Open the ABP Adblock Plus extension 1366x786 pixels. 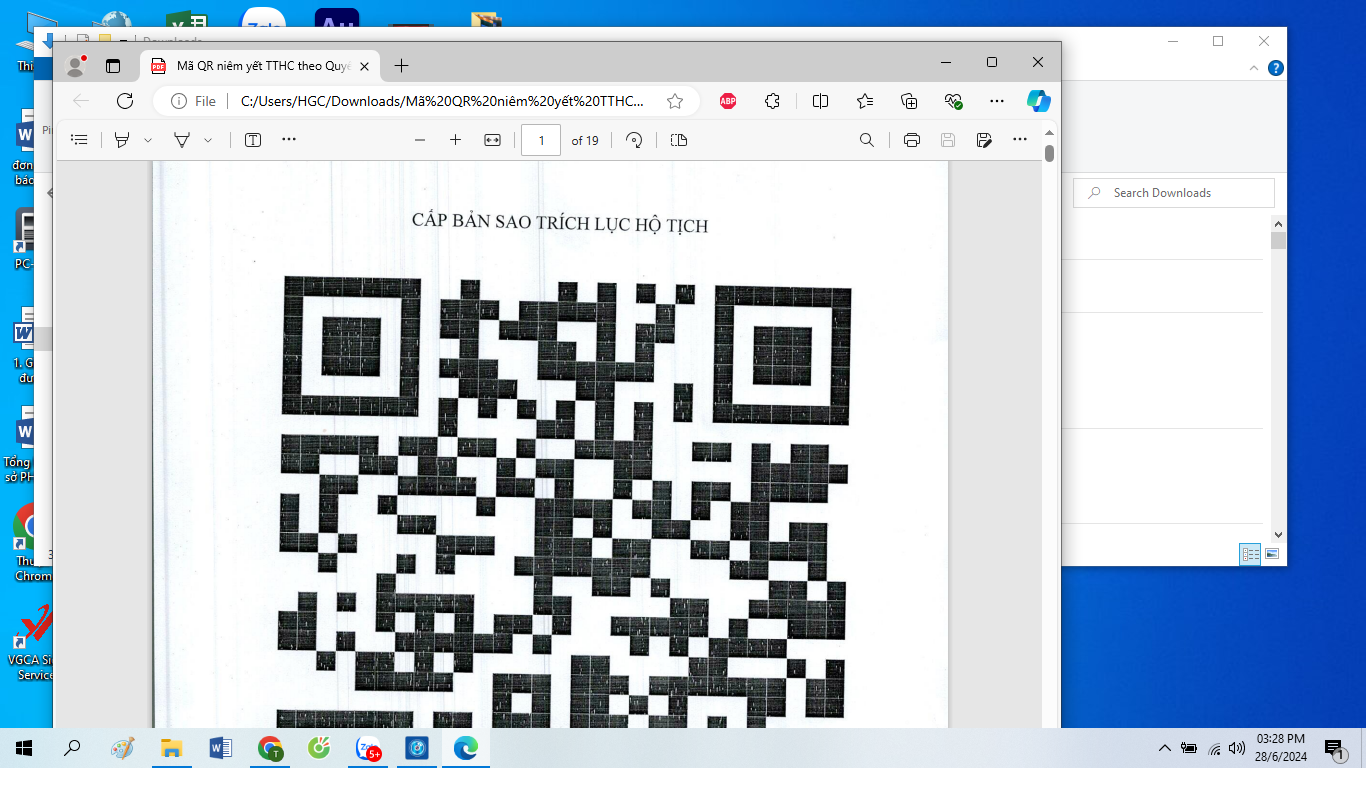click(728, 101)
